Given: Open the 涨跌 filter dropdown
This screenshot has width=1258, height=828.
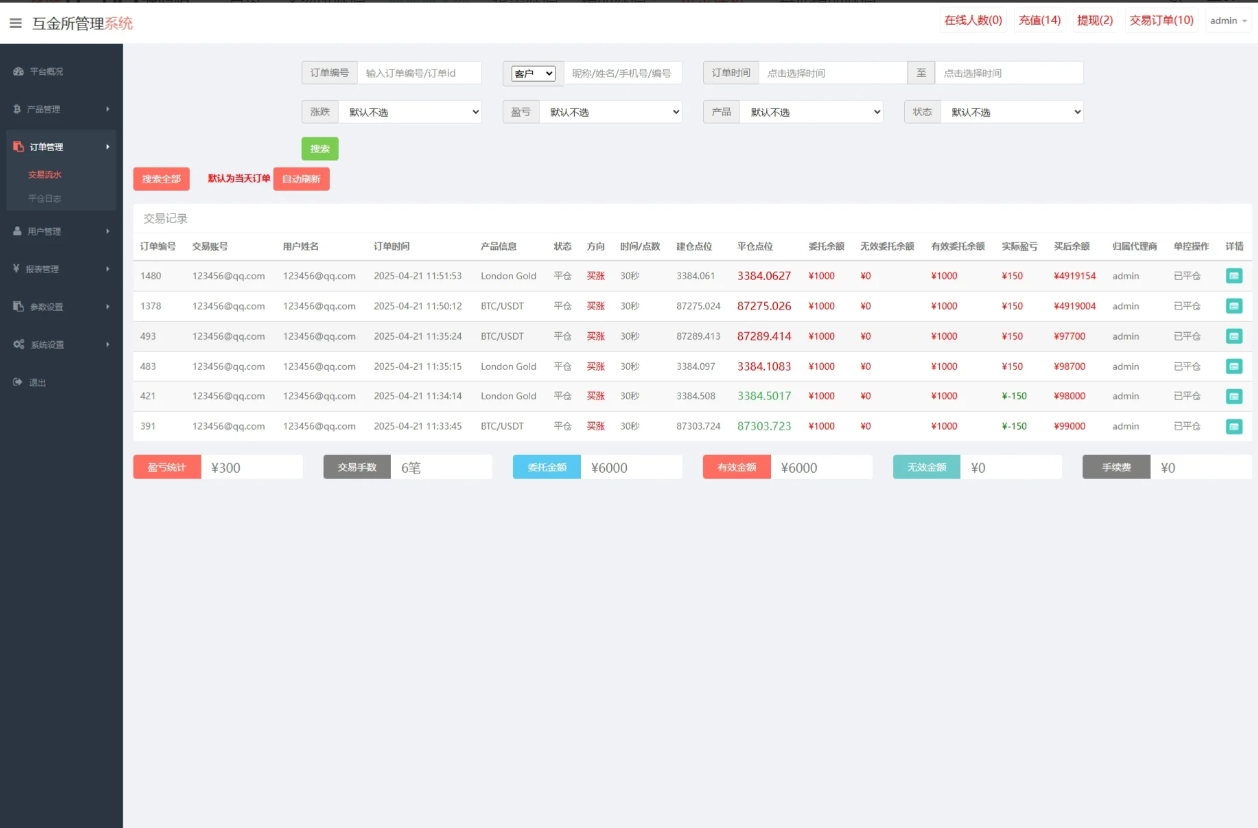Looking at the screenshot, I should (410, 112).
